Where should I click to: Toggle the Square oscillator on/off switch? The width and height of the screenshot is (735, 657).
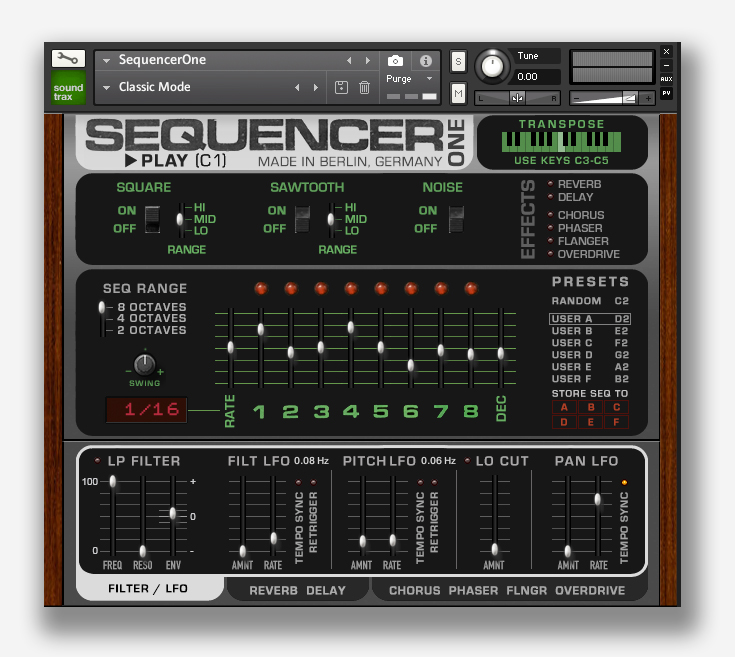tap(152, 219)
